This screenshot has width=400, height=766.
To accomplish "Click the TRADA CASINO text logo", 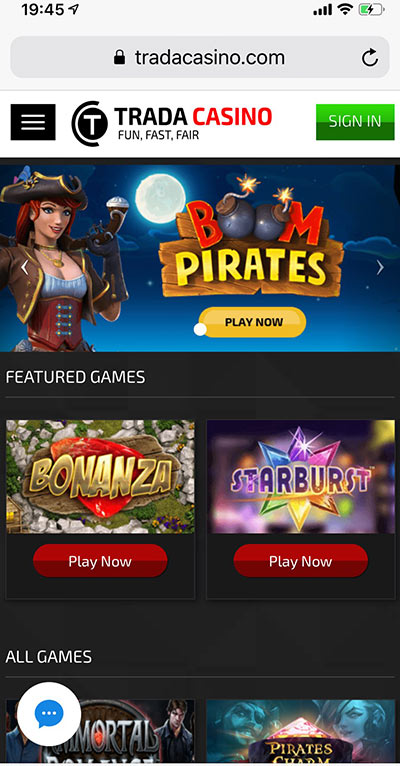I will pyautogui.click(x=193, y=117).
